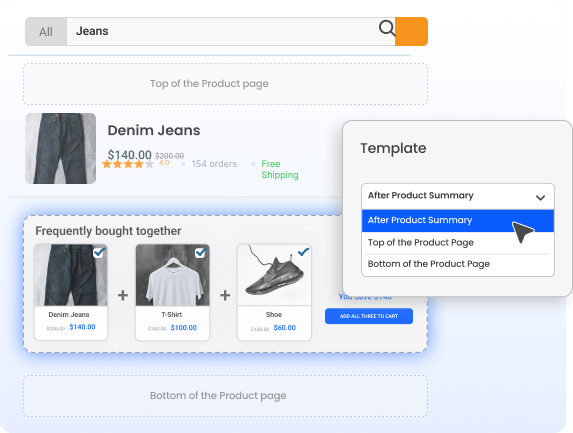Image resolution: width=573 pixels, height=433 pixels.
Task: Click the Shoe product name
Action: click(274, 315)
